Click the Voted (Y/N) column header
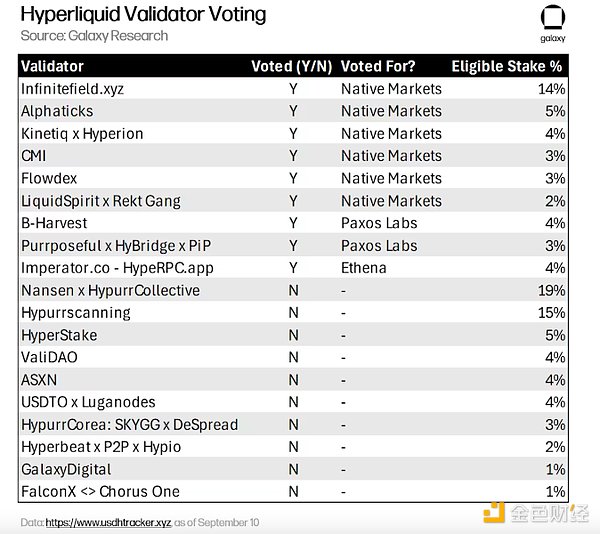 click(x=289, y=67)
